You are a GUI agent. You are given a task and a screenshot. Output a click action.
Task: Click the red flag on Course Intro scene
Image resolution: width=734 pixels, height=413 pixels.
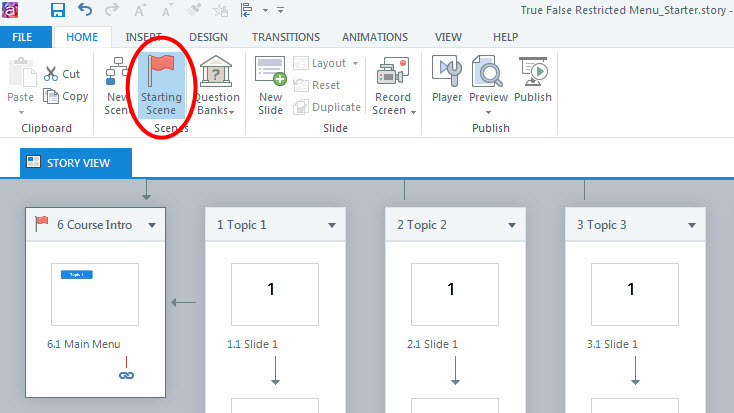pyautogui.click(x=42, y=223)
